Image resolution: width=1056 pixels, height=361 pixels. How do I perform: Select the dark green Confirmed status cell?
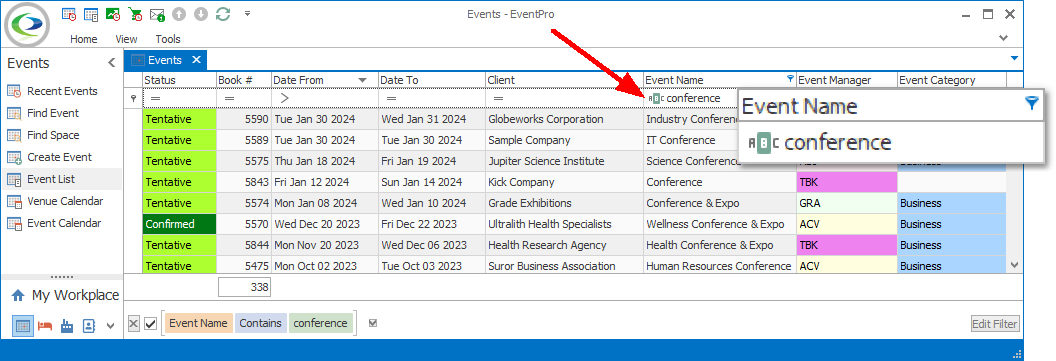coord(179,224)
